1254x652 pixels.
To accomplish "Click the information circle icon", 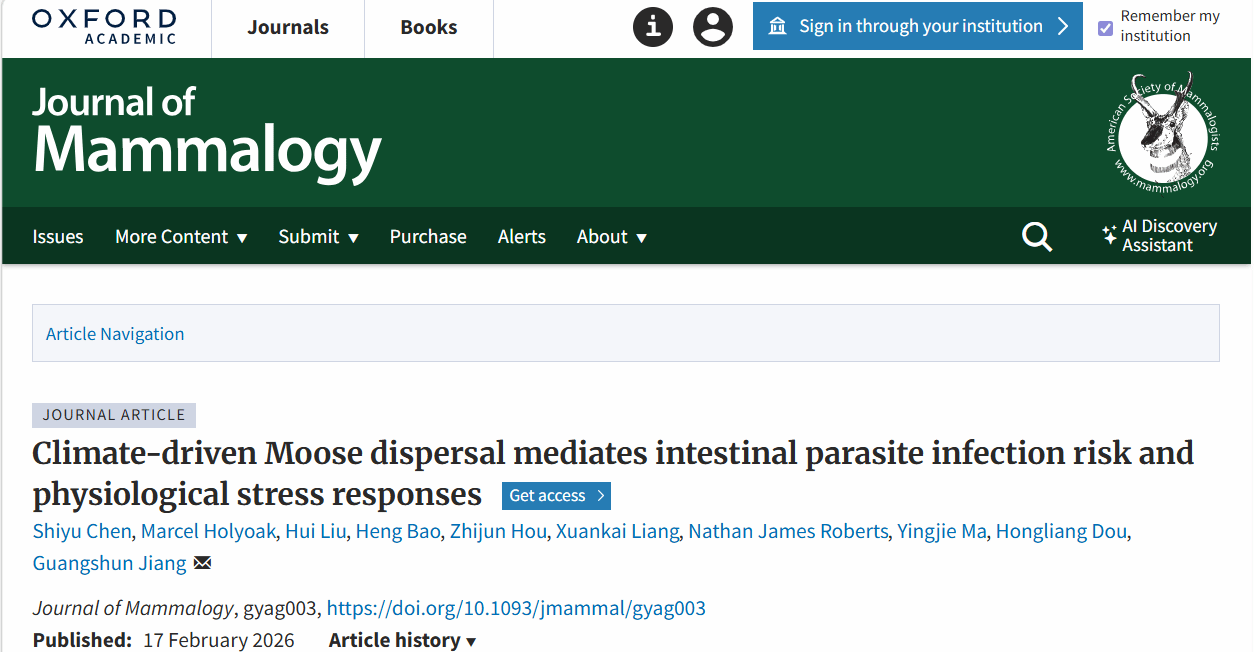I will click(653, 26).
